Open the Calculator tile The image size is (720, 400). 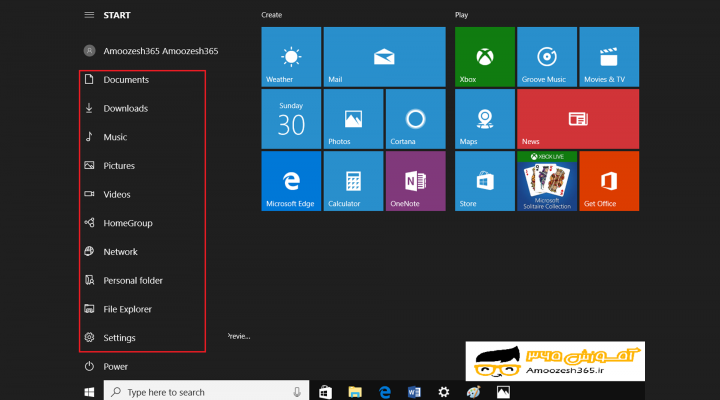point(353,181)
